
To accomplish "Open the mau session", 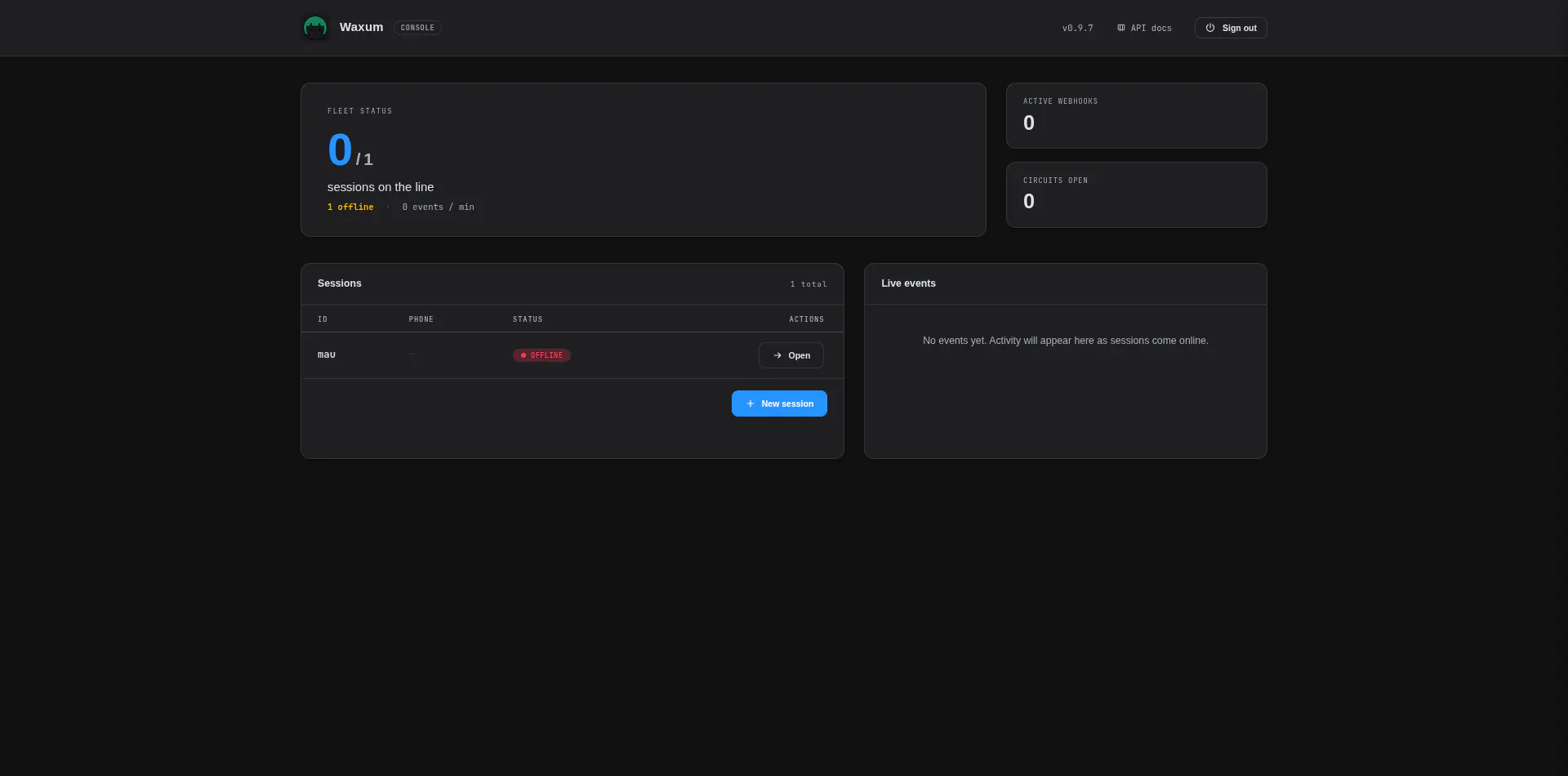I will 791,355.
